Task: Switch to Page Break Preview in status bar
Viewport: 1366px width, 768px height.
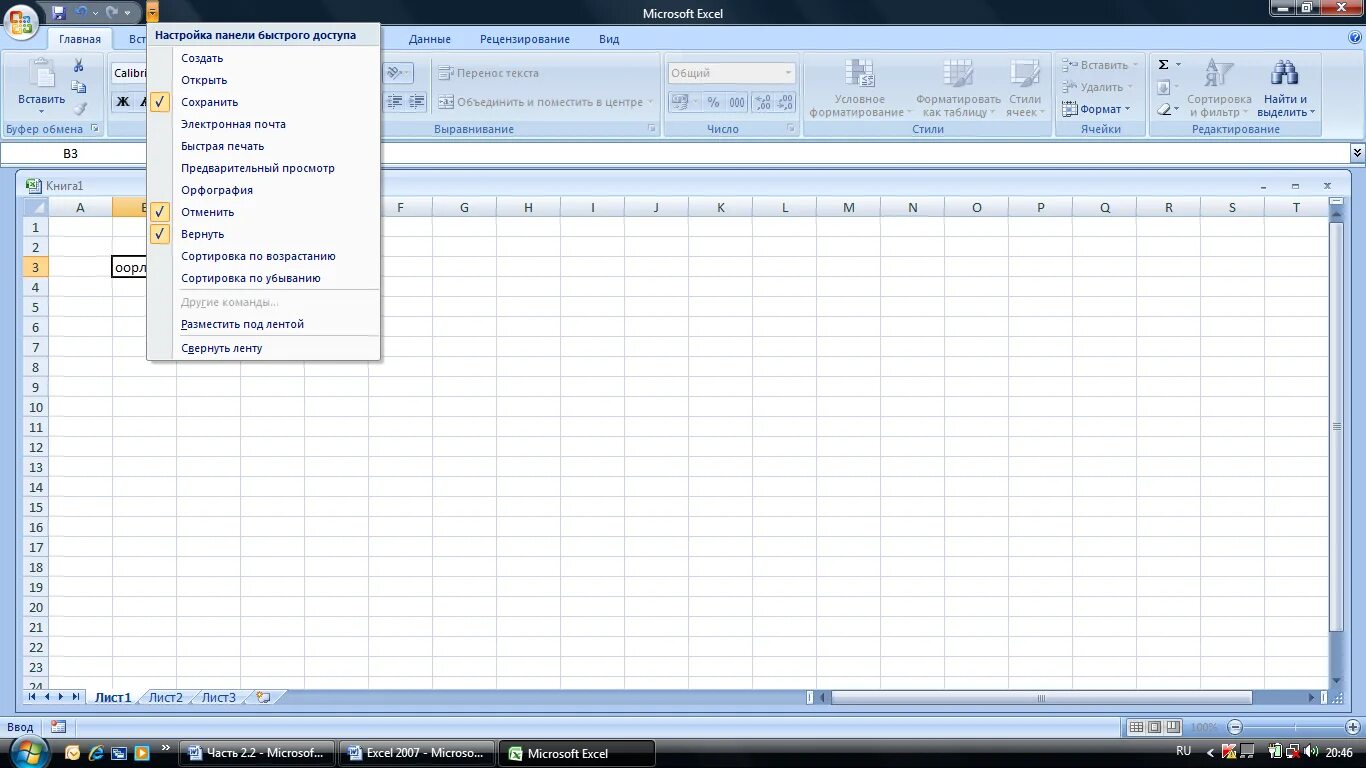Action: coord(1173,727)
